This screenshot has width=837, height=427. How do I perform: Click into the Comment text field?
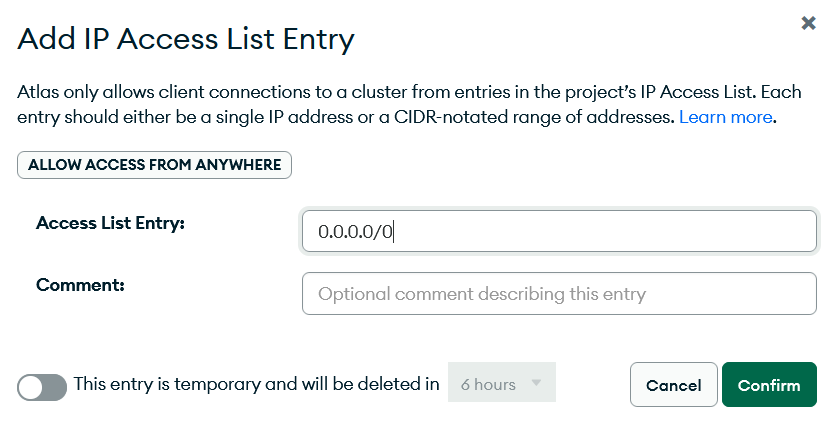559,294
